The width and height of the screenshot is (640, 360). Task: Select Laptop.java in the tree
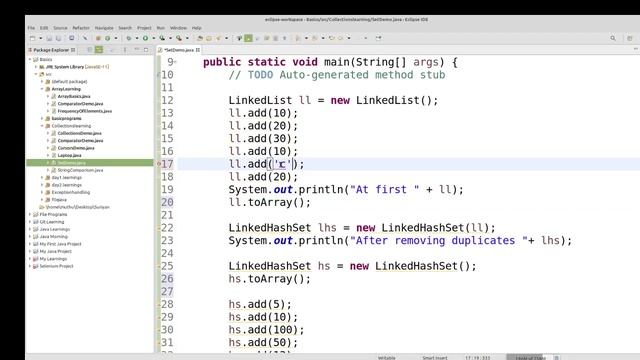[x=69, y=156]
